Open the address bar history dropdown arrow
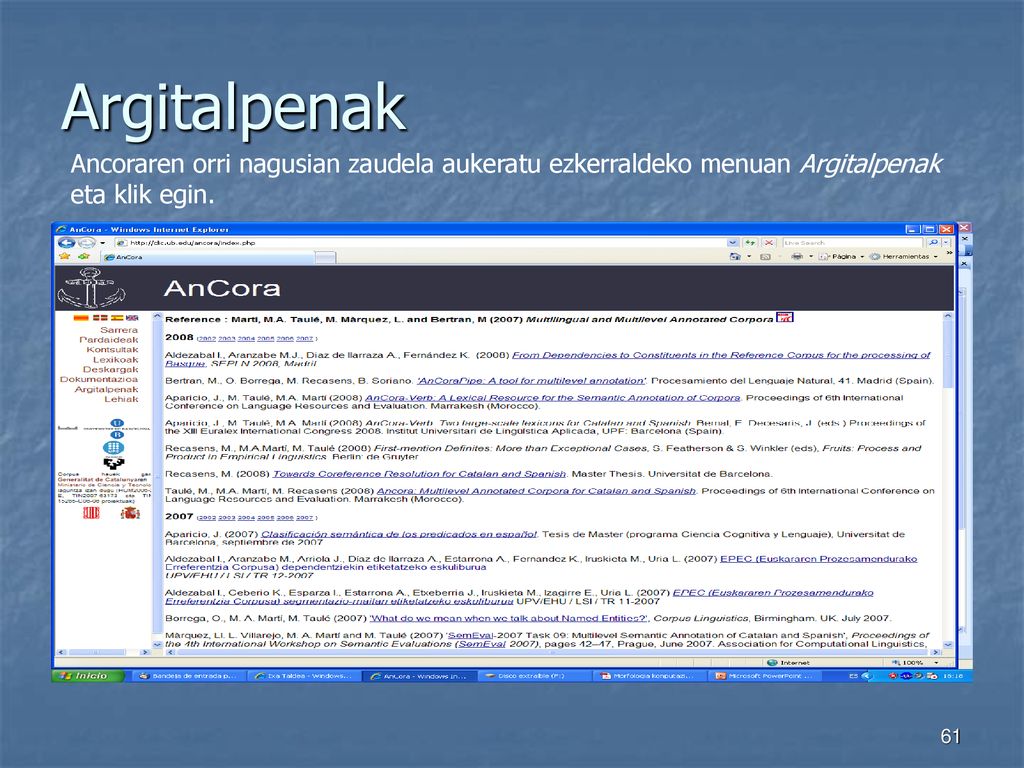Screen dimensions: 1024x768 tap(733, 242)
